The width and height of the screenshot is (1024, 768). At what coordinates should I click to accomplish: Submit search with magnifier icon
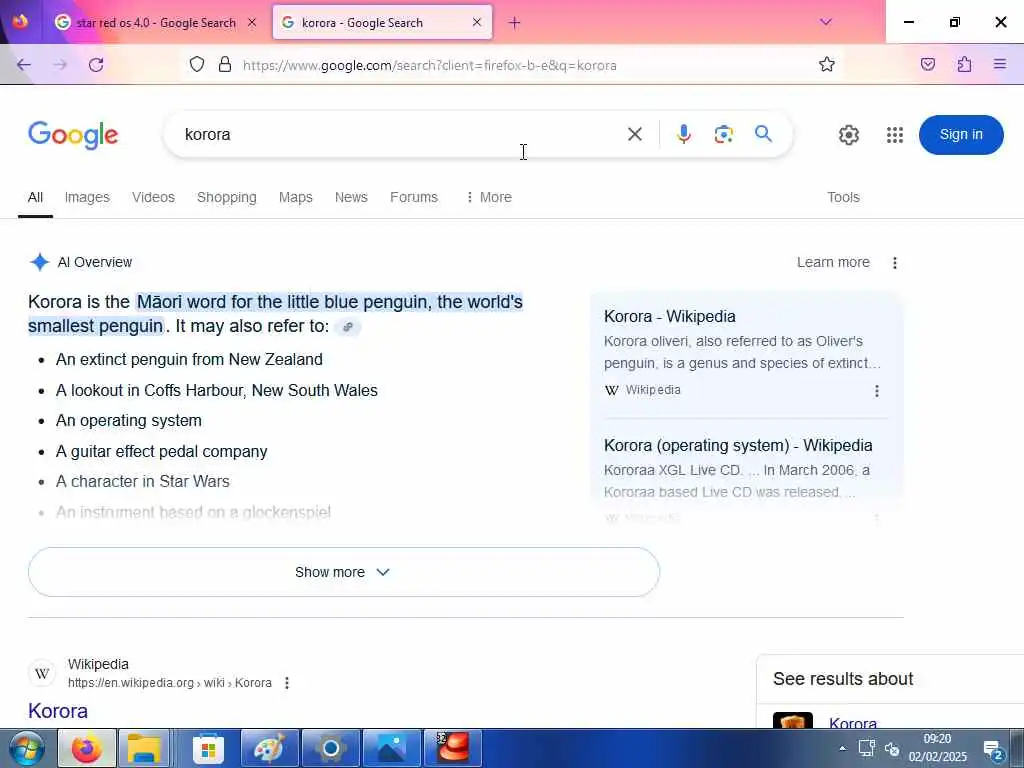click(x=763, y=135)
